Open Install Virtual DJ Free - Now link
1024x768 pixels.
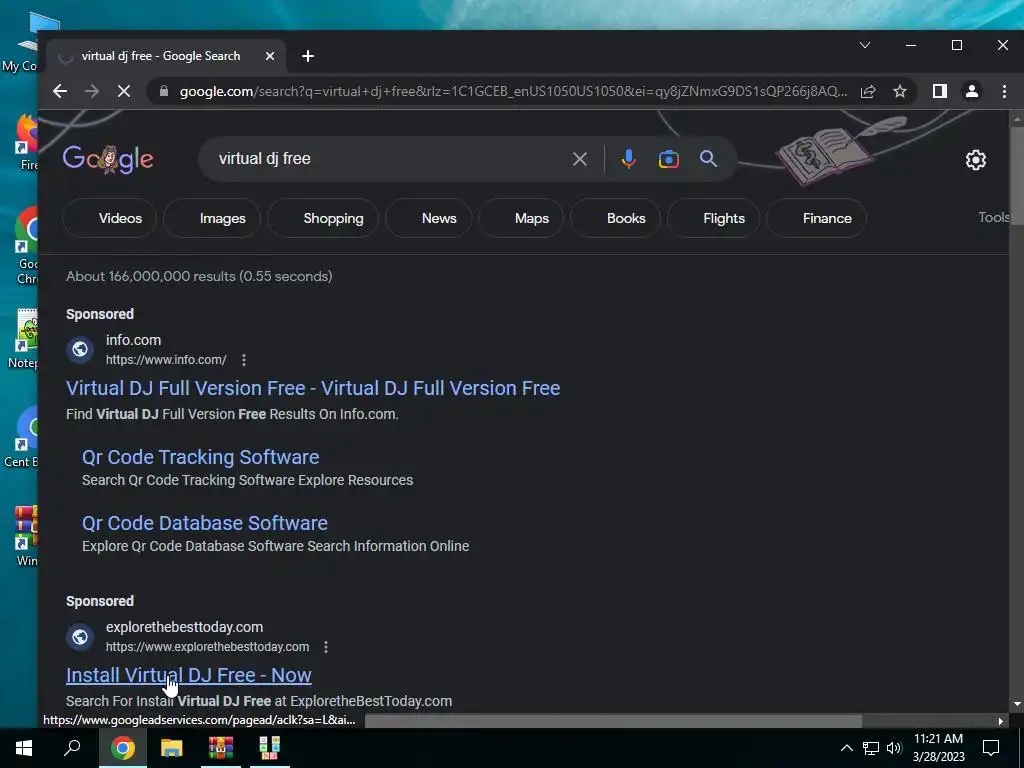pyautogui.click(x=189, y=675)
